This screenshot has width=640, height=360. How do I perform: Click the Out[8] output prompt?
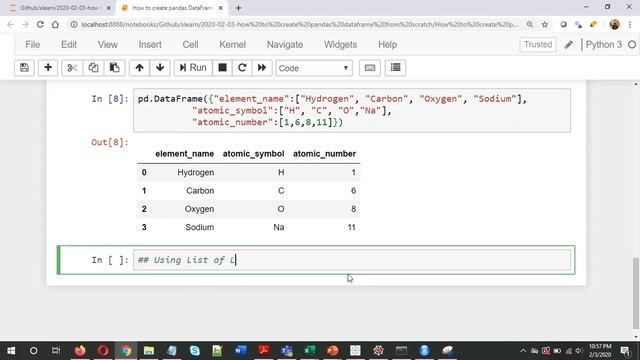(x=109, y=142)
